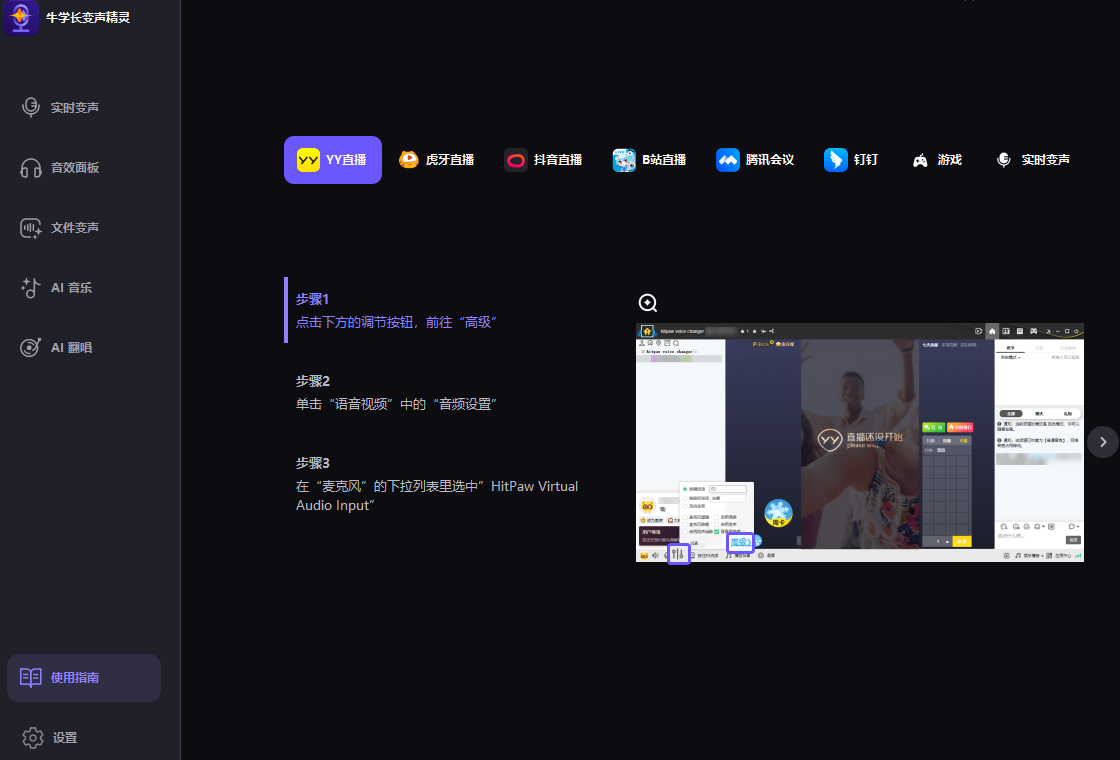
Task: Open 设置 gear at sidebar bottom
Action: click(x=33, y=738)
